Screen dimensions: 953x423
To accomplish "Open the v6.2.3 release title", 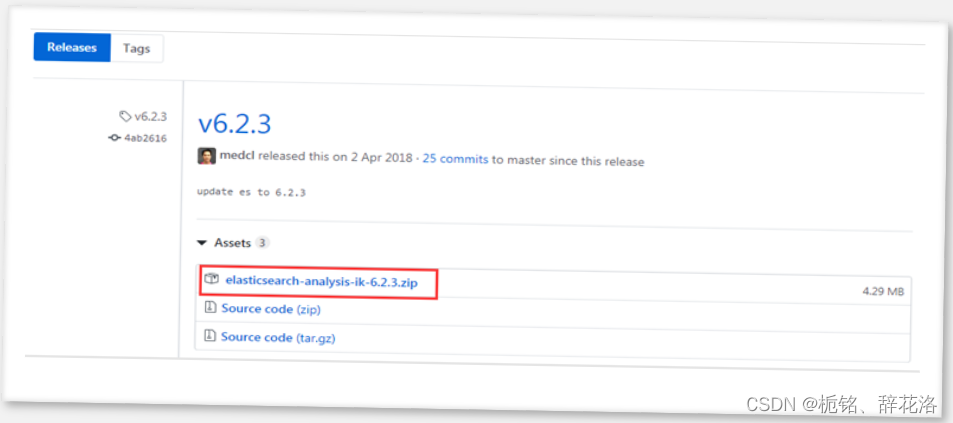I will pos(235,124).
